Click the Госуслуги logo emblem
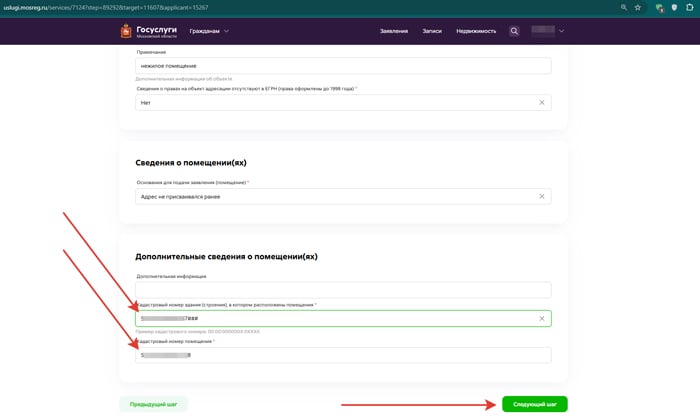 126,31
